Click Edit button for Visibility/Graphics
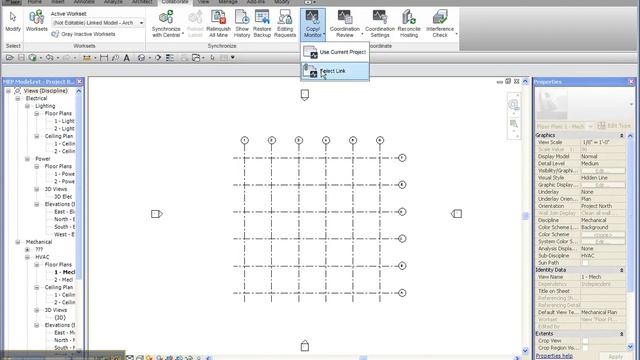Viewport: 640px width, 360px height. coord(603,171)
